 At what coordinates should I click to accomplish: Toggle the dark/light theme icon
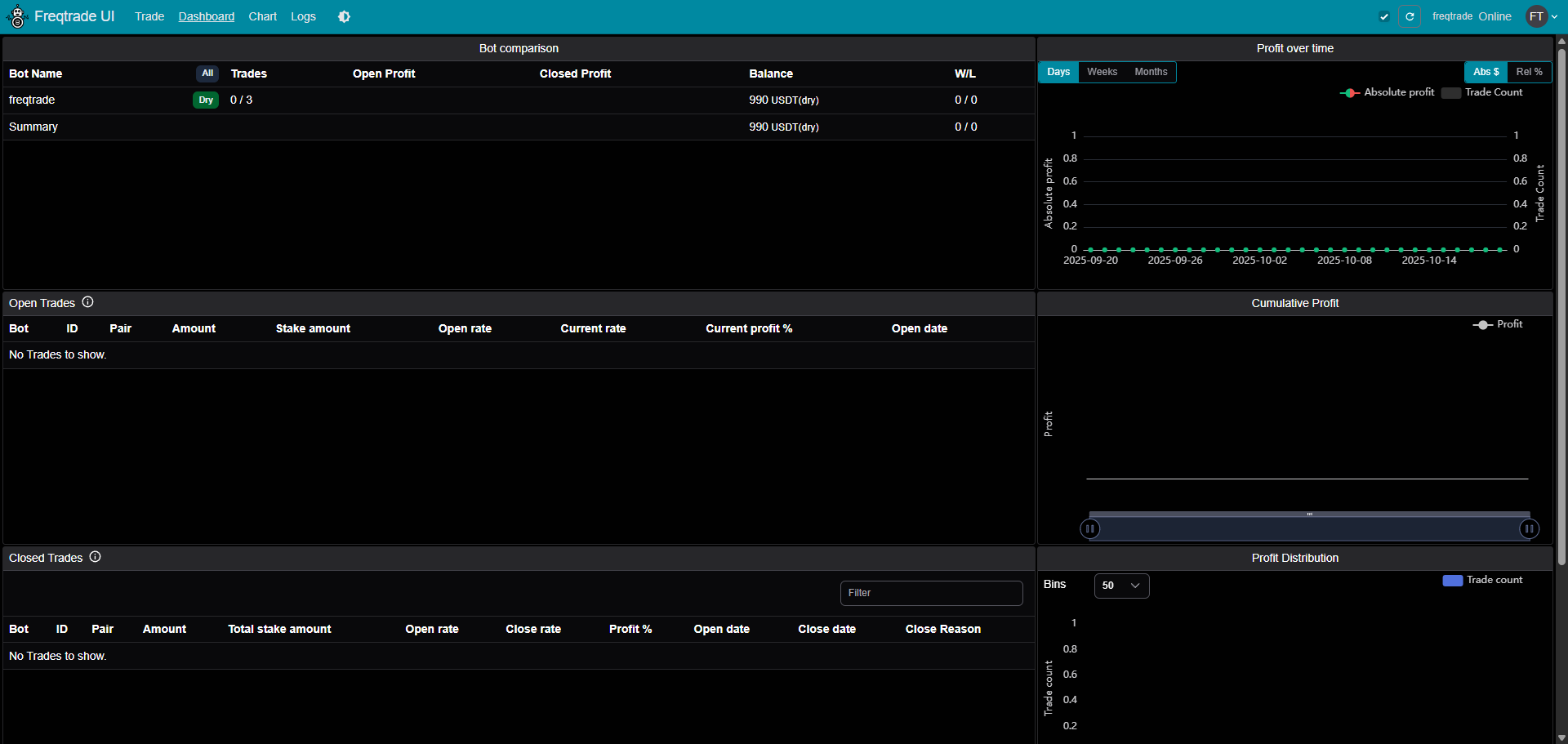tap(344, 16)
